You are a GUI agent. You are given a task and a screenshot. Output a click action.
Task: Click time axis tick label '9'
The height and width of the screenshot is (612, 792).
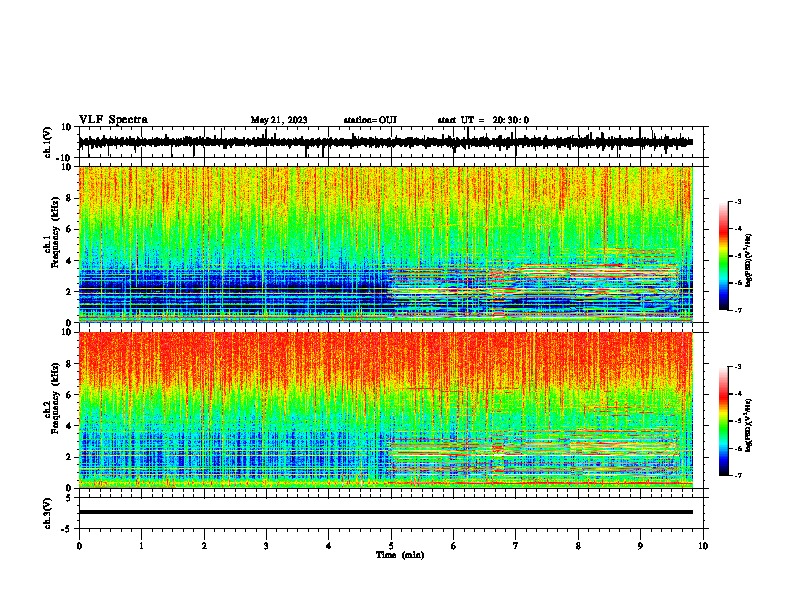tap(641, 546)
